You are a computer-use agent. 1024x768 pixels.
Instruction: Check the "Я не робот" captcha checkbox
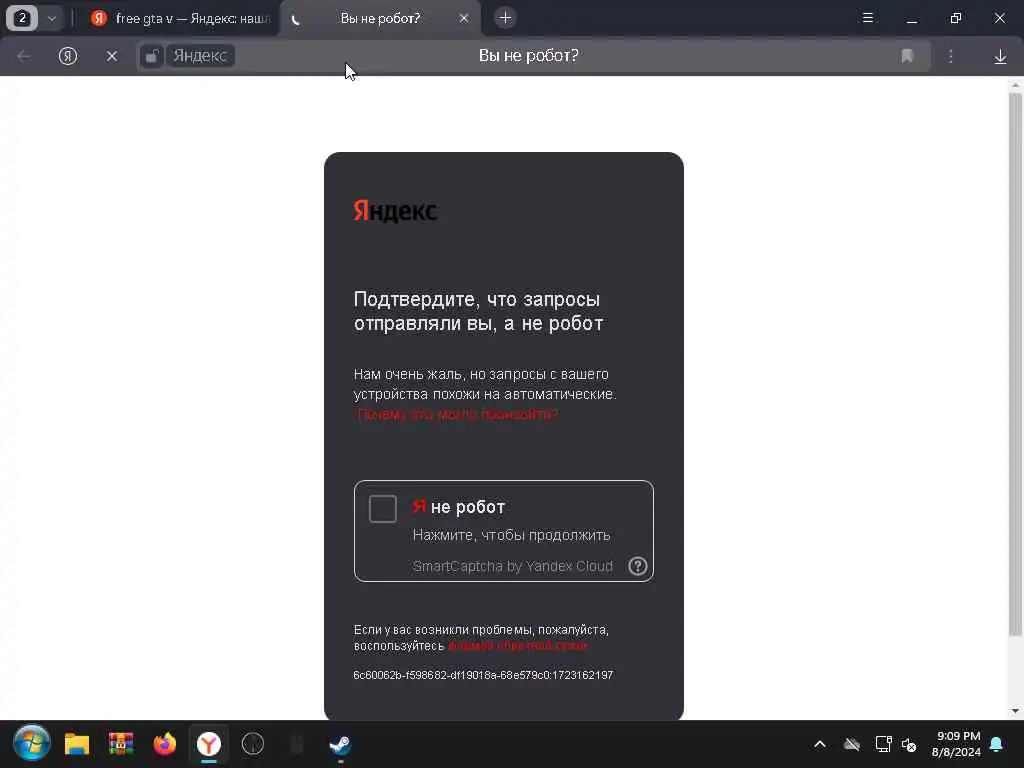383,509
